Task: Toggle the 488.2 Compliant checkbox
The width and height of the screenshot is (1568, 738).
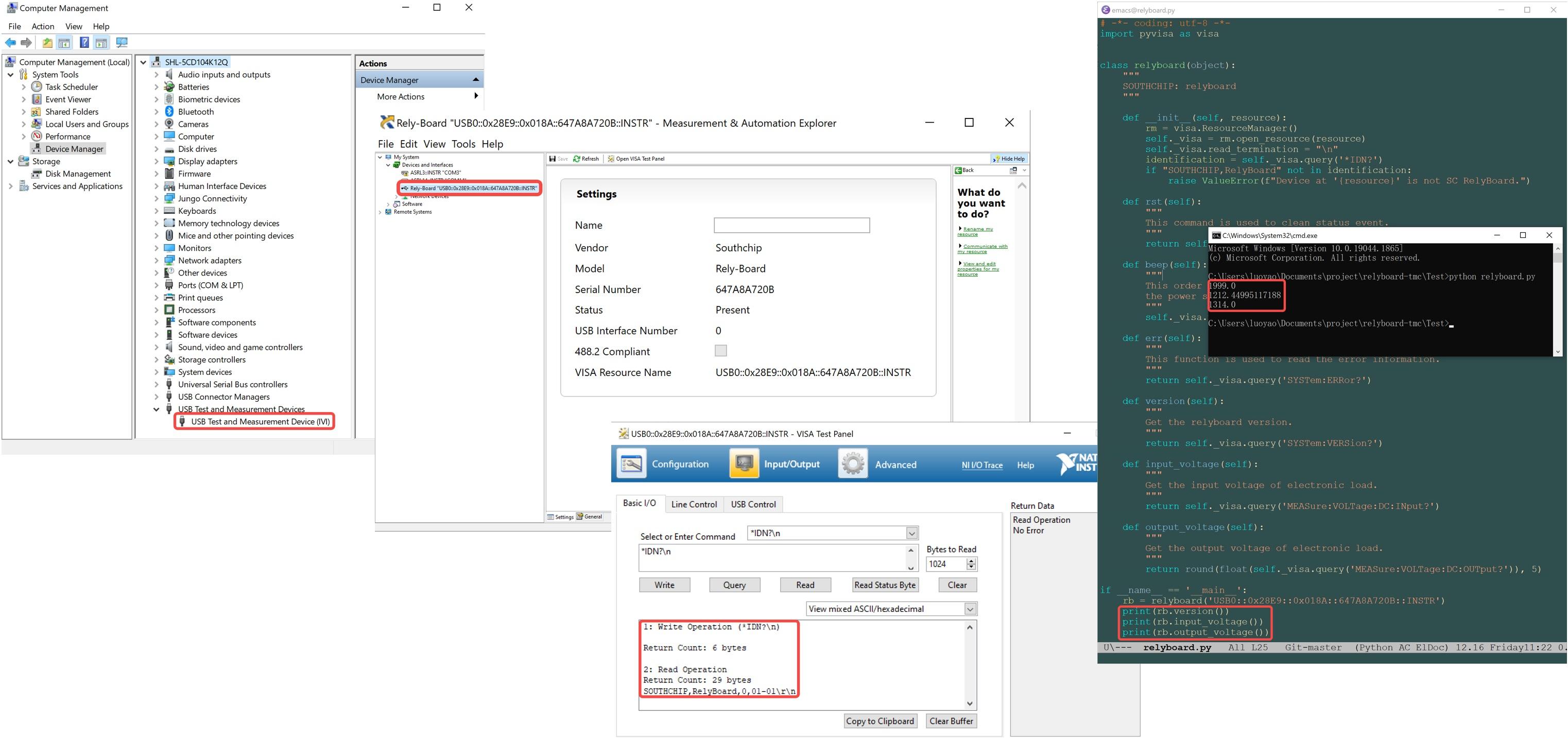Action: (721, 351)
